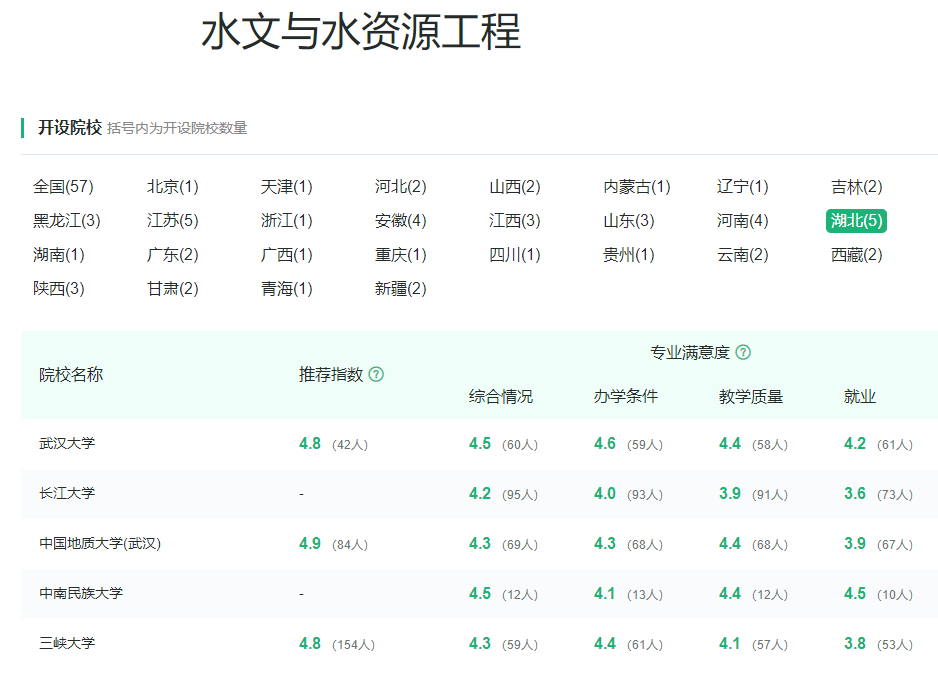The width and height of the screenshot is (938, 691).
Task: Click 三峡大学 就业 3.8 (53人)
Action: (x=878, y=644)
